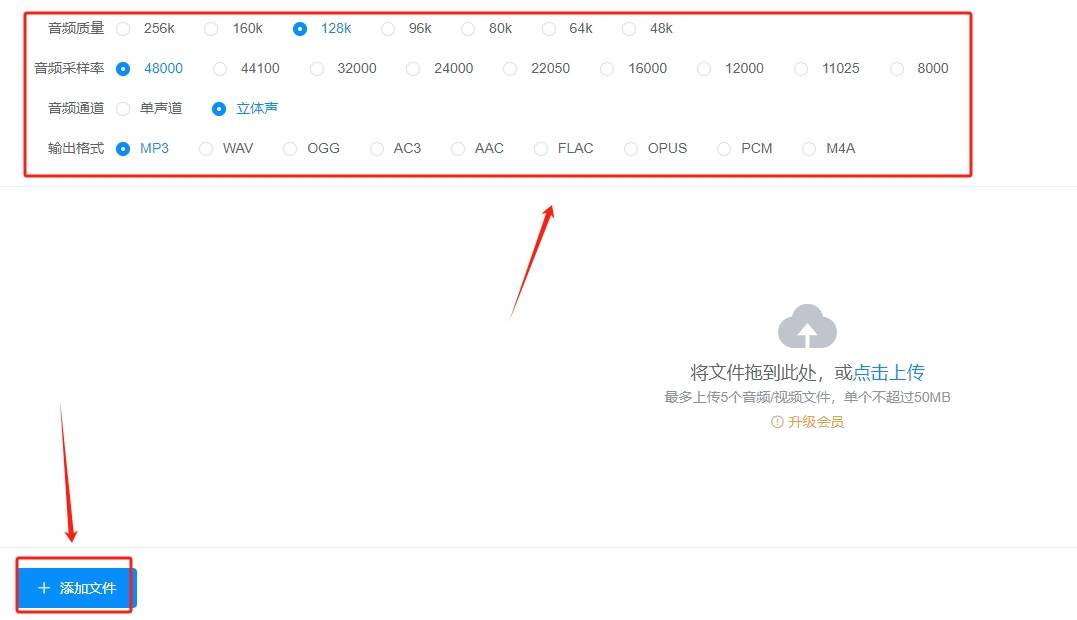Choose 8000 sample rate
The height and width of the screenshot is (620, 1077).
(896, 69)
